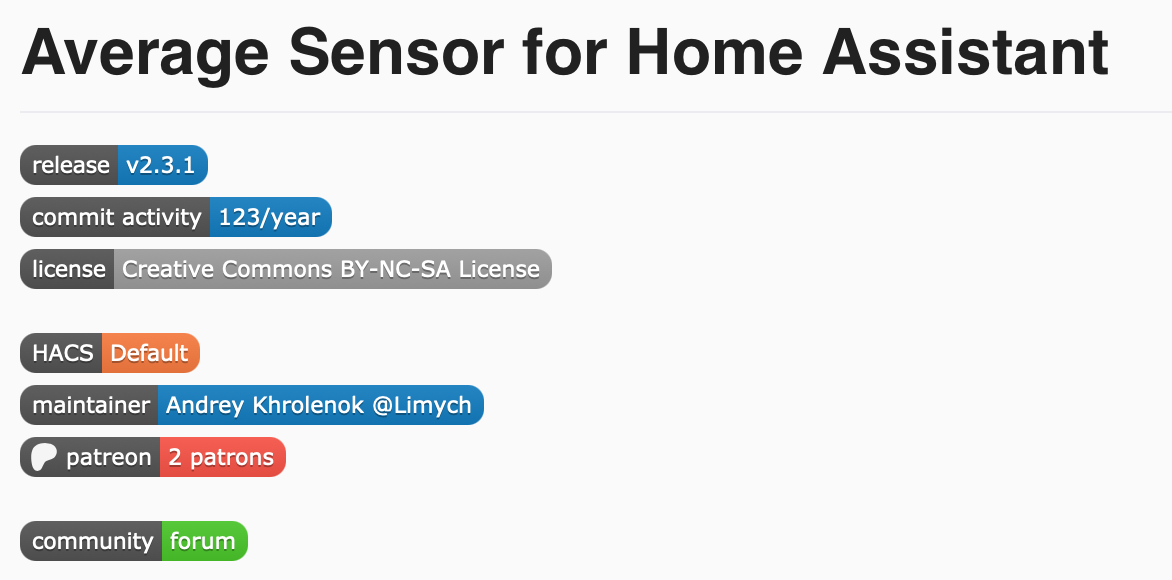
Task: Open the green forum badge
Action: 203,541
